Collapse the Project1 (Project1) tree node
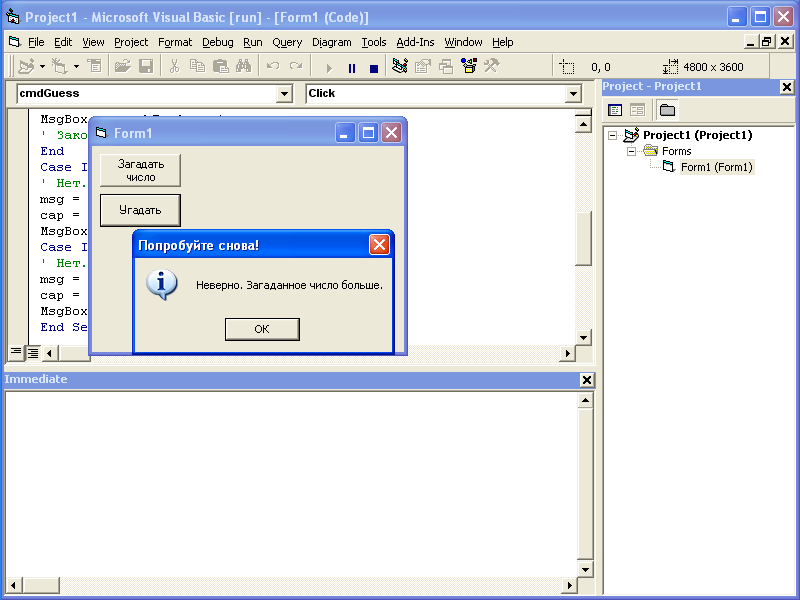 click(612, 135)
